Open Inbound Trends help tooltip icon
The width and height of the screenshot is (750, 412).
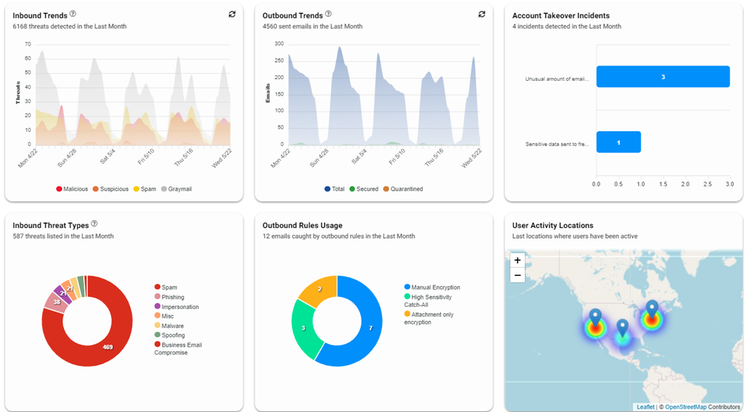tap(73, 14)
